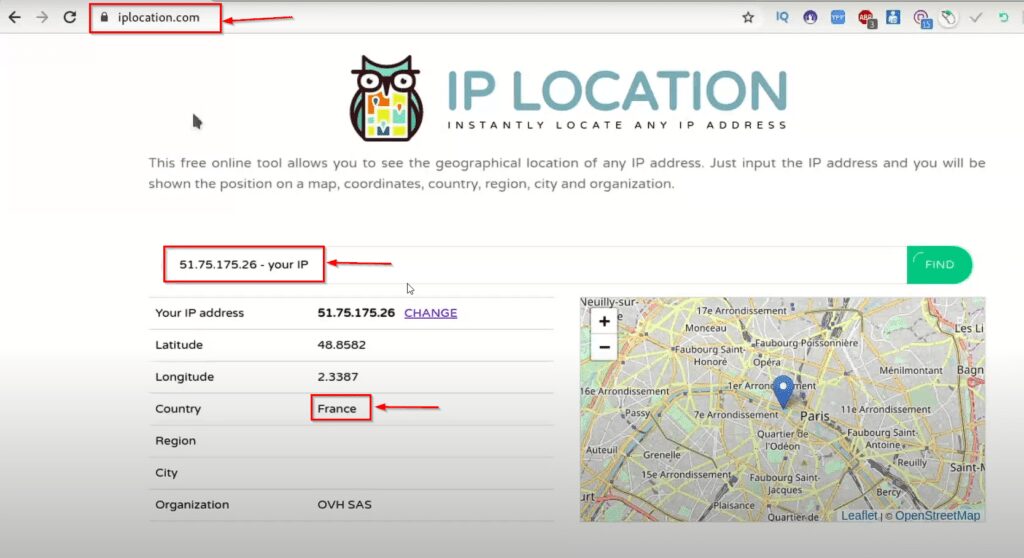
Task: Click the City row label
Action: click(166, 473)
